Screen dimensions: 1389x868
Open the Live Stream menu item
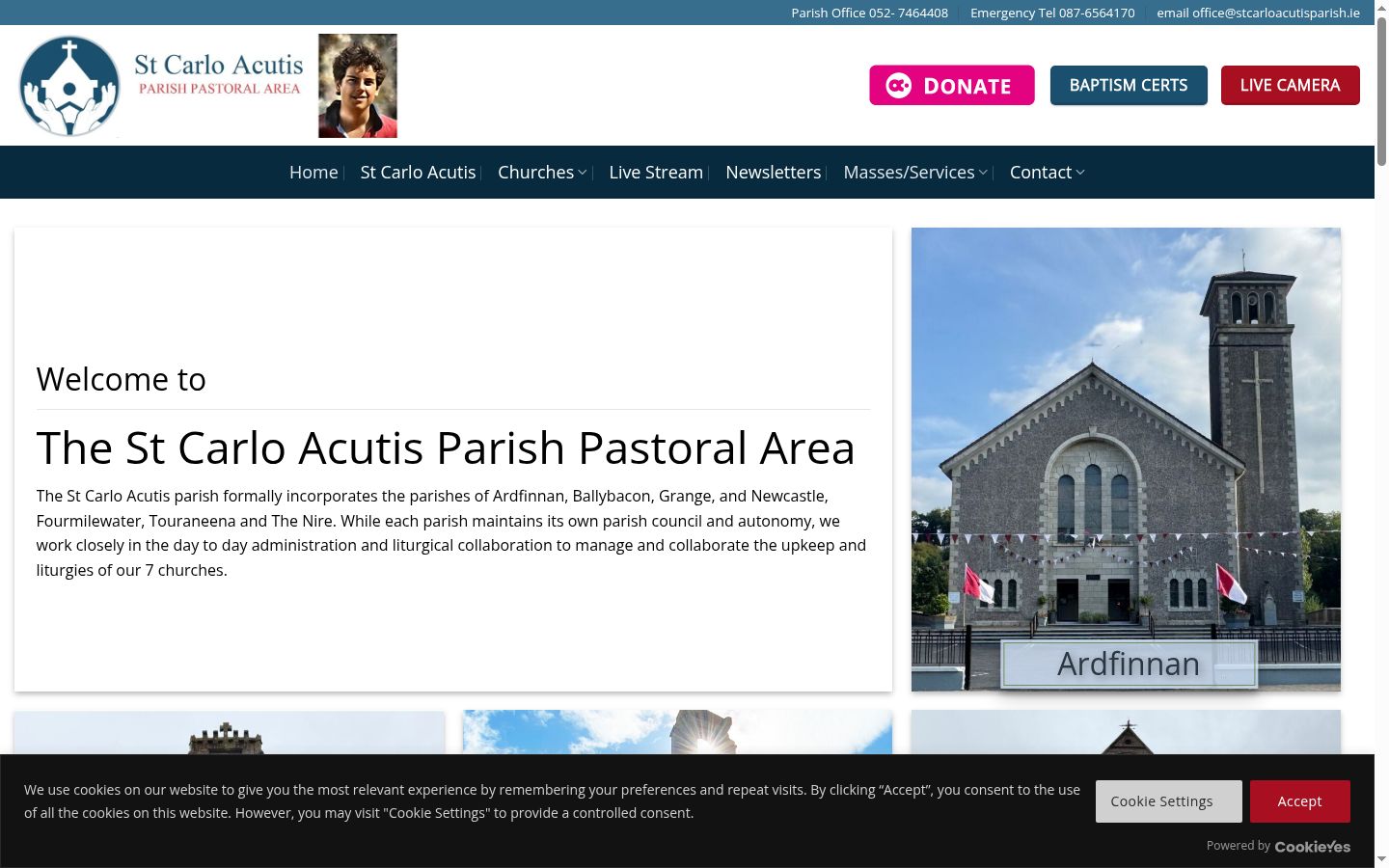point(656,172)
